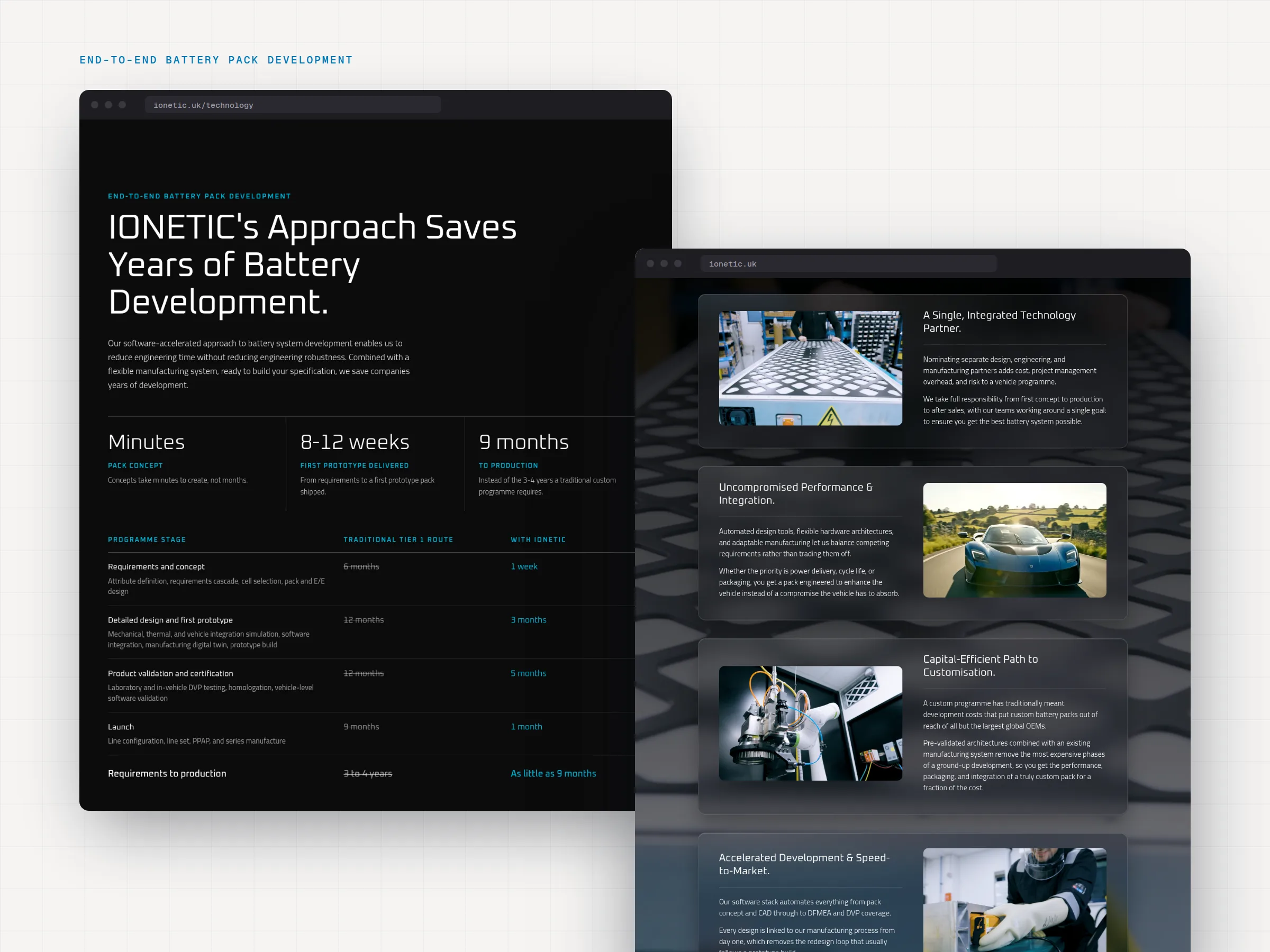Click the '5 months' IONETIC value
The height and width of the screenshot is (952, 1270).
coord(529,673)
